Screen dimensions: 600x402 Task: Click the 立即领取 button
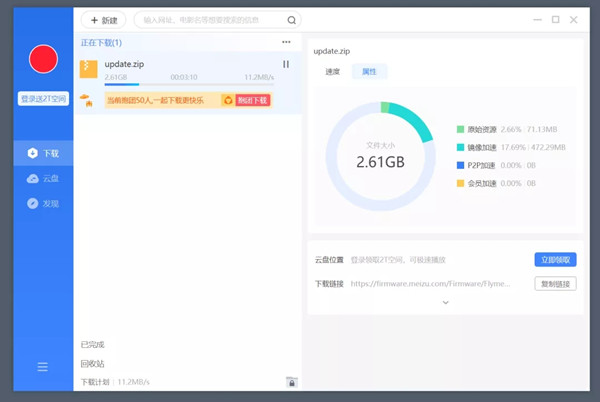tap(555, 260)
